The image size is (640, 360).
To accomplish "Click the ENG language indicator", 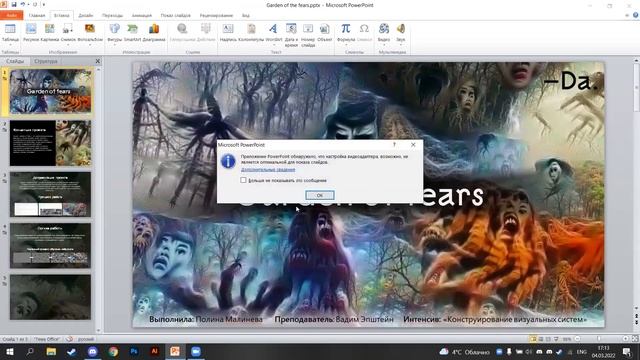I will (x=581, y=351).
